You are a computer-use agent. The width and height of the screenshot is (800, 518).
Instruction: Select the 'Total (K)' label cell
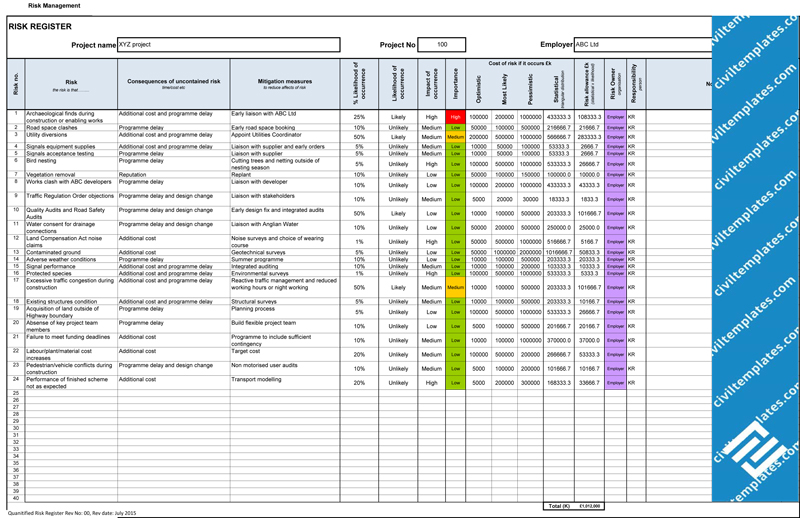click(559, 506)
